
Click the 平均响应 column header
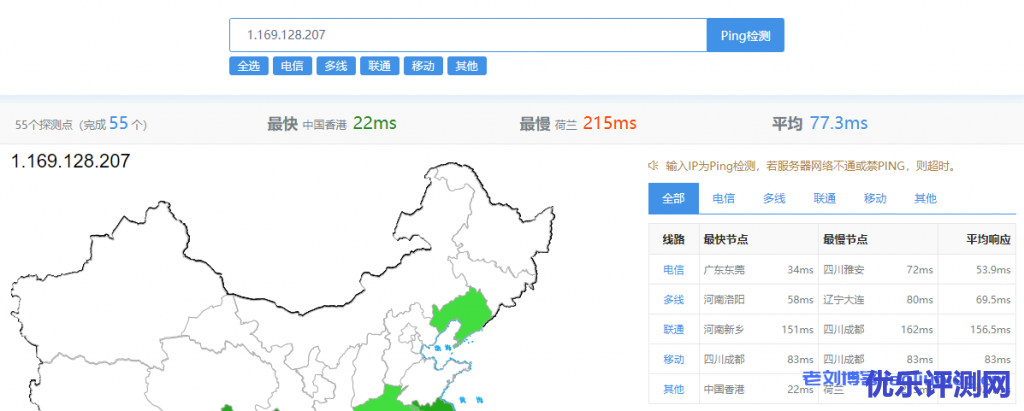(989, 240)
